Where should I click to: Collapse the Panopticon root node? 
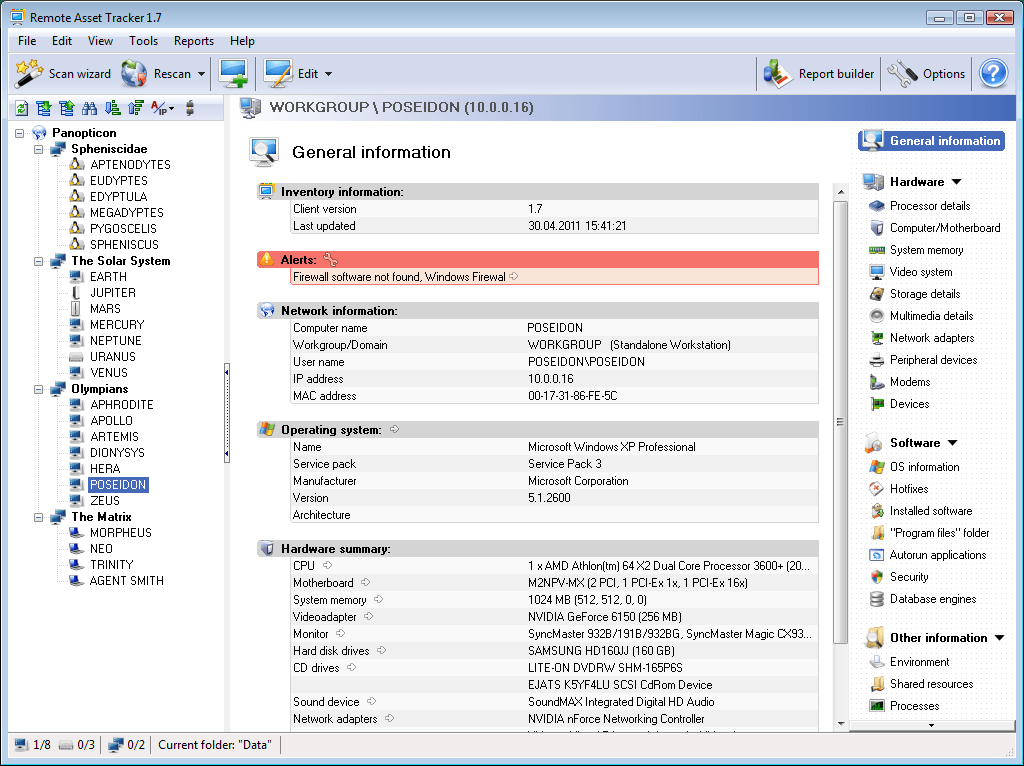click(x=20, y=133)
